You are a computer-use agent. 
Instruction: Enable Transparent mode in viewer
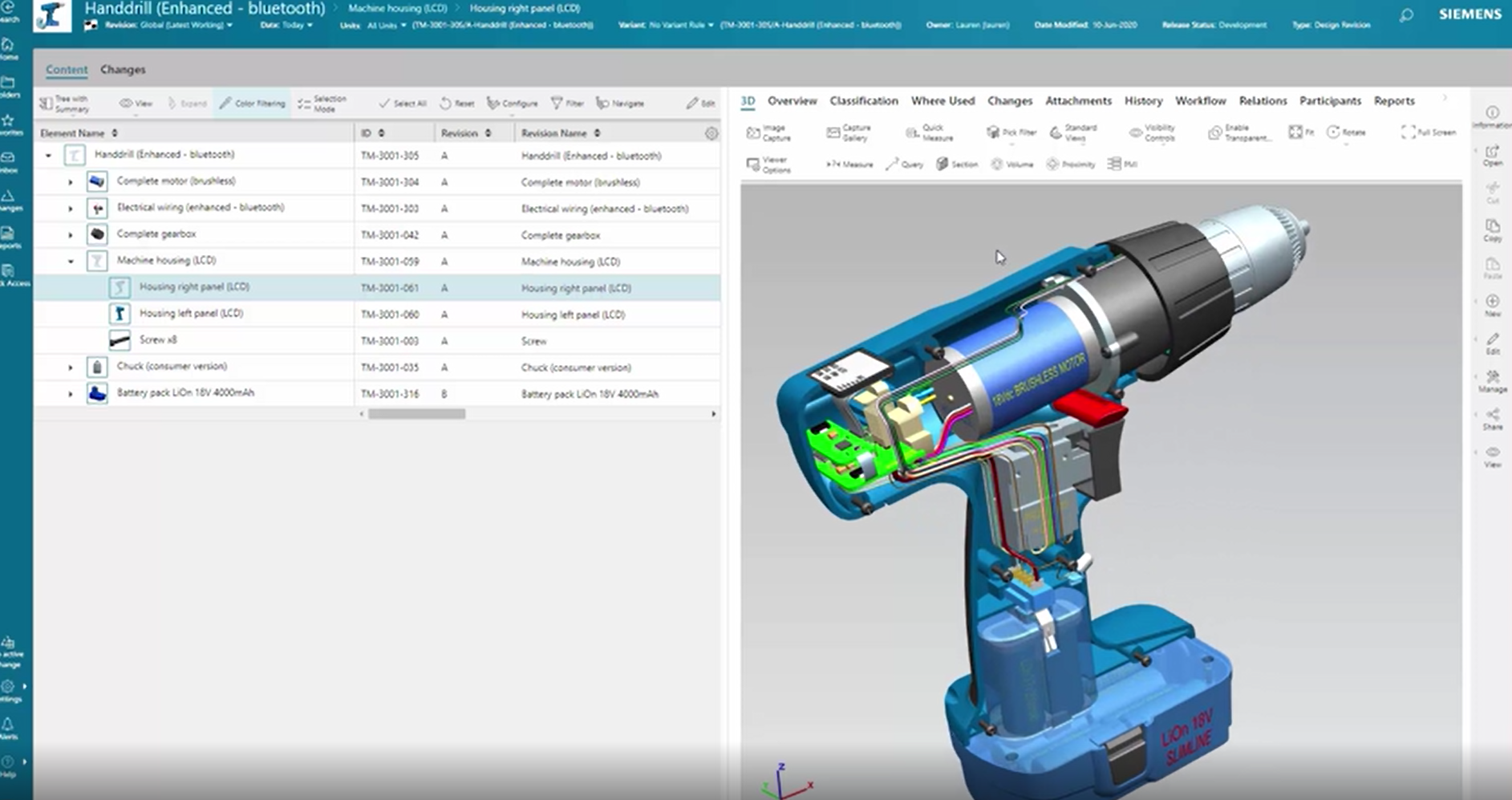coord(1239,132)
